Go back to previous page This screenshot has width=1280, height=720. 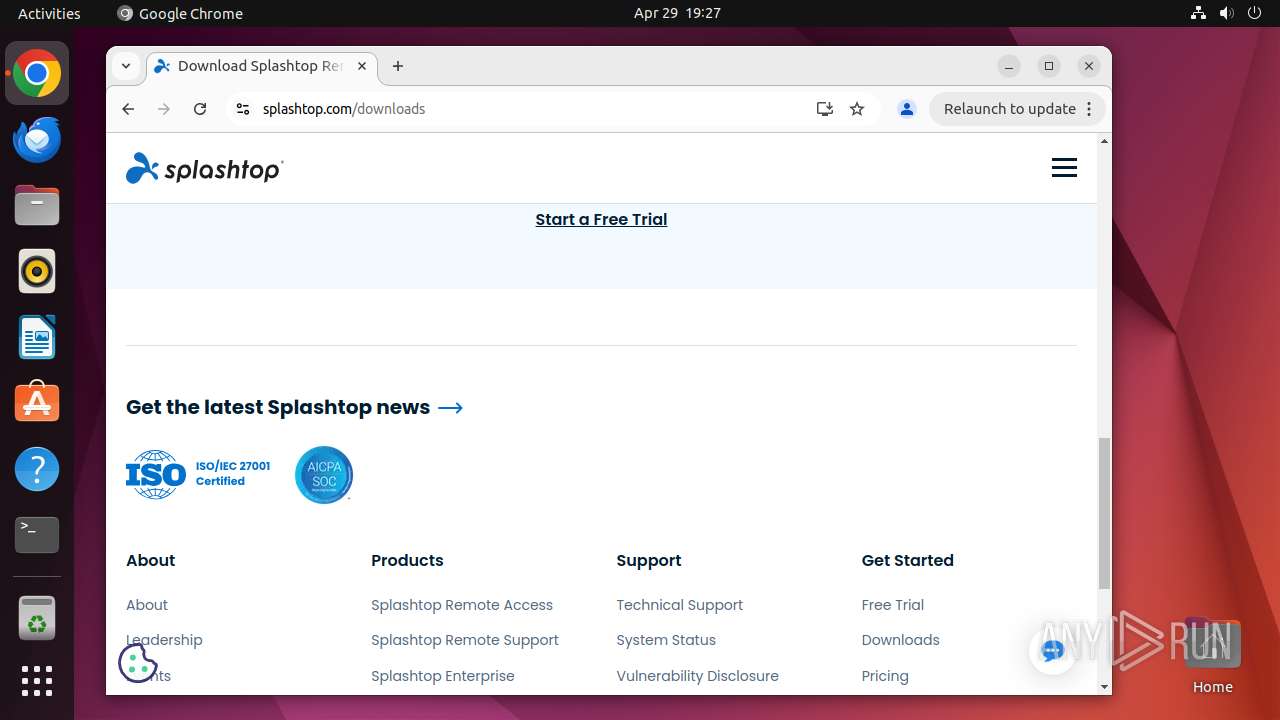(128, 109)
